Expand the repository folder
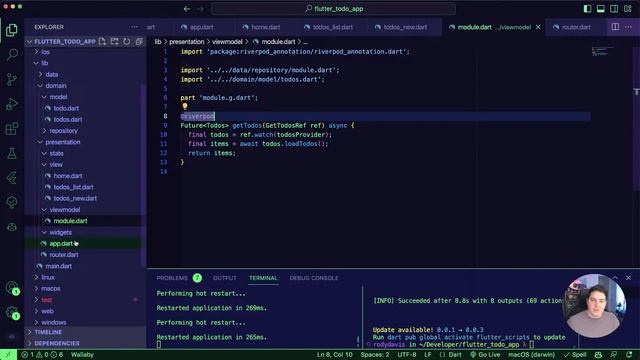 [63, 131]
